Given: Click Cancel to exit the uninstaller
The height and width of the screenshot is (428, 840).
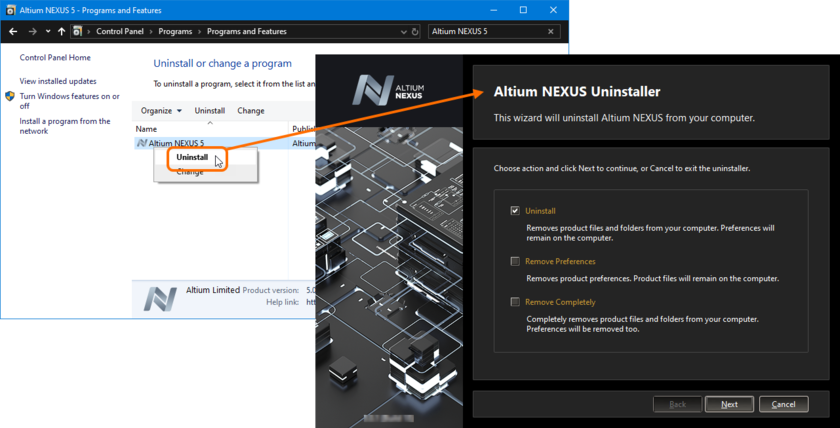Looking at the screenshot, I should click(784, 404).
